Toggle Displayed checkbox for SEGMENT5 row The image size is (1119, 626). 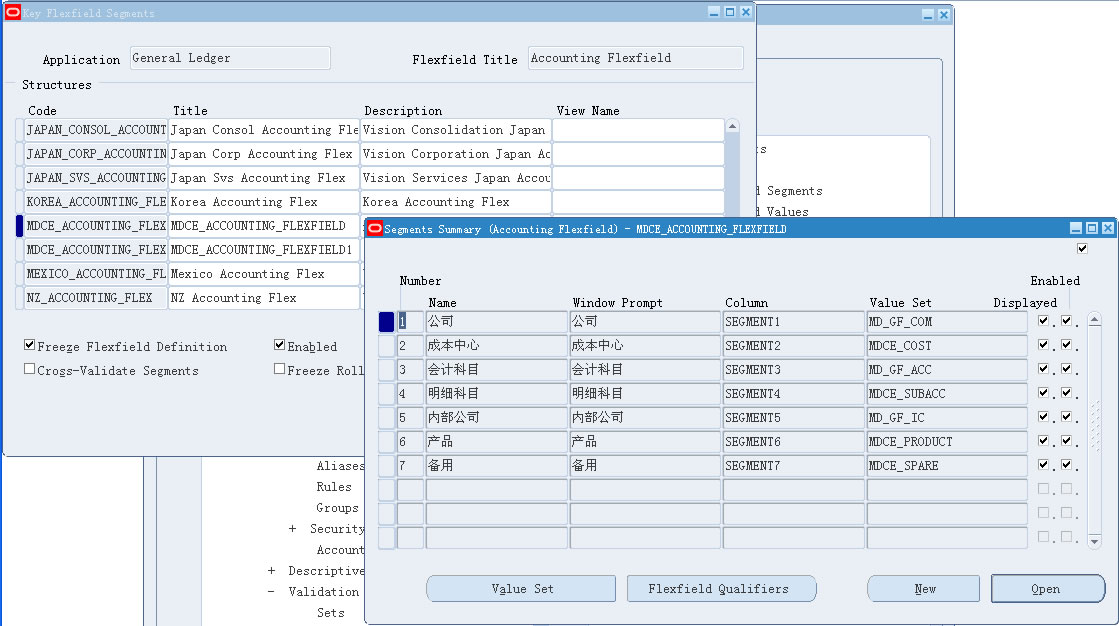(x=1044, y=417)
